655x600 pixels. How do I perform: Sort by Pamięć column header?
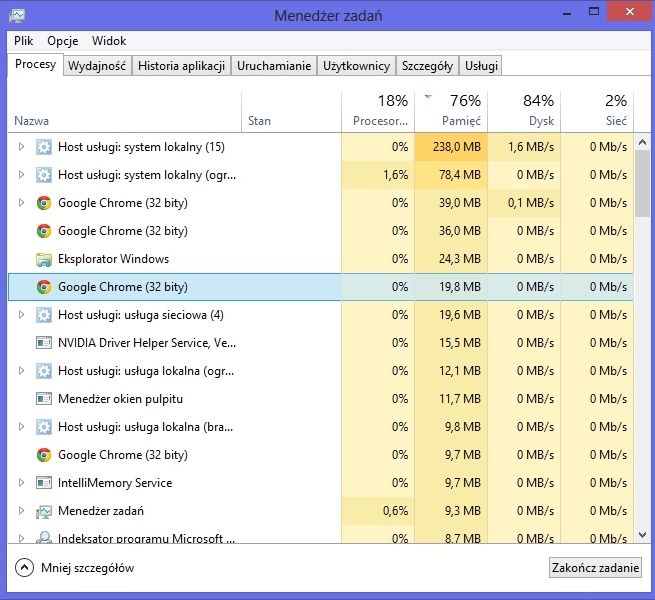[x=451, y=112]
